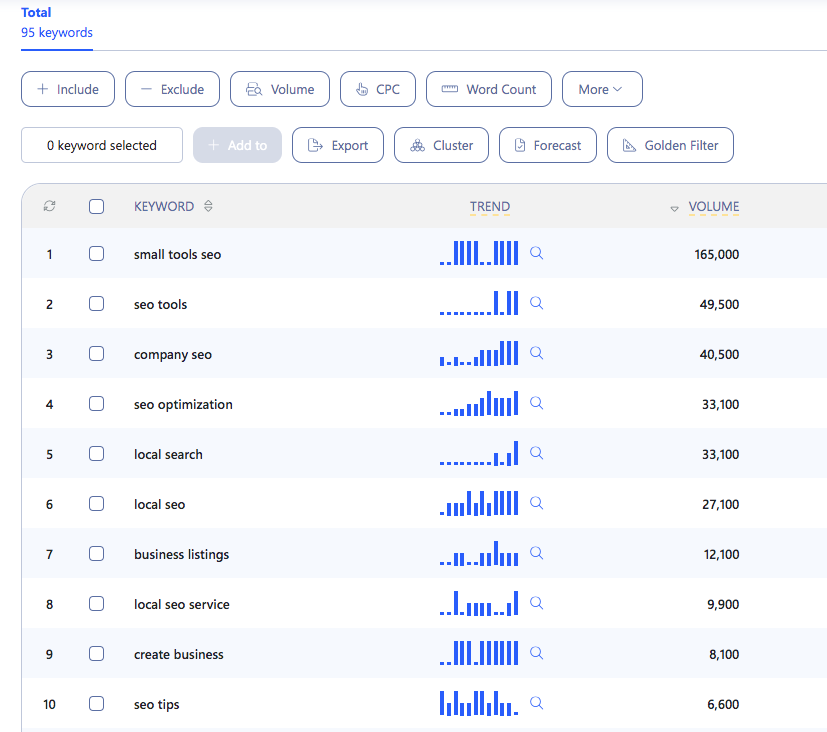
Task: Click volume value 12,100
Action: (x=722, y=554)
